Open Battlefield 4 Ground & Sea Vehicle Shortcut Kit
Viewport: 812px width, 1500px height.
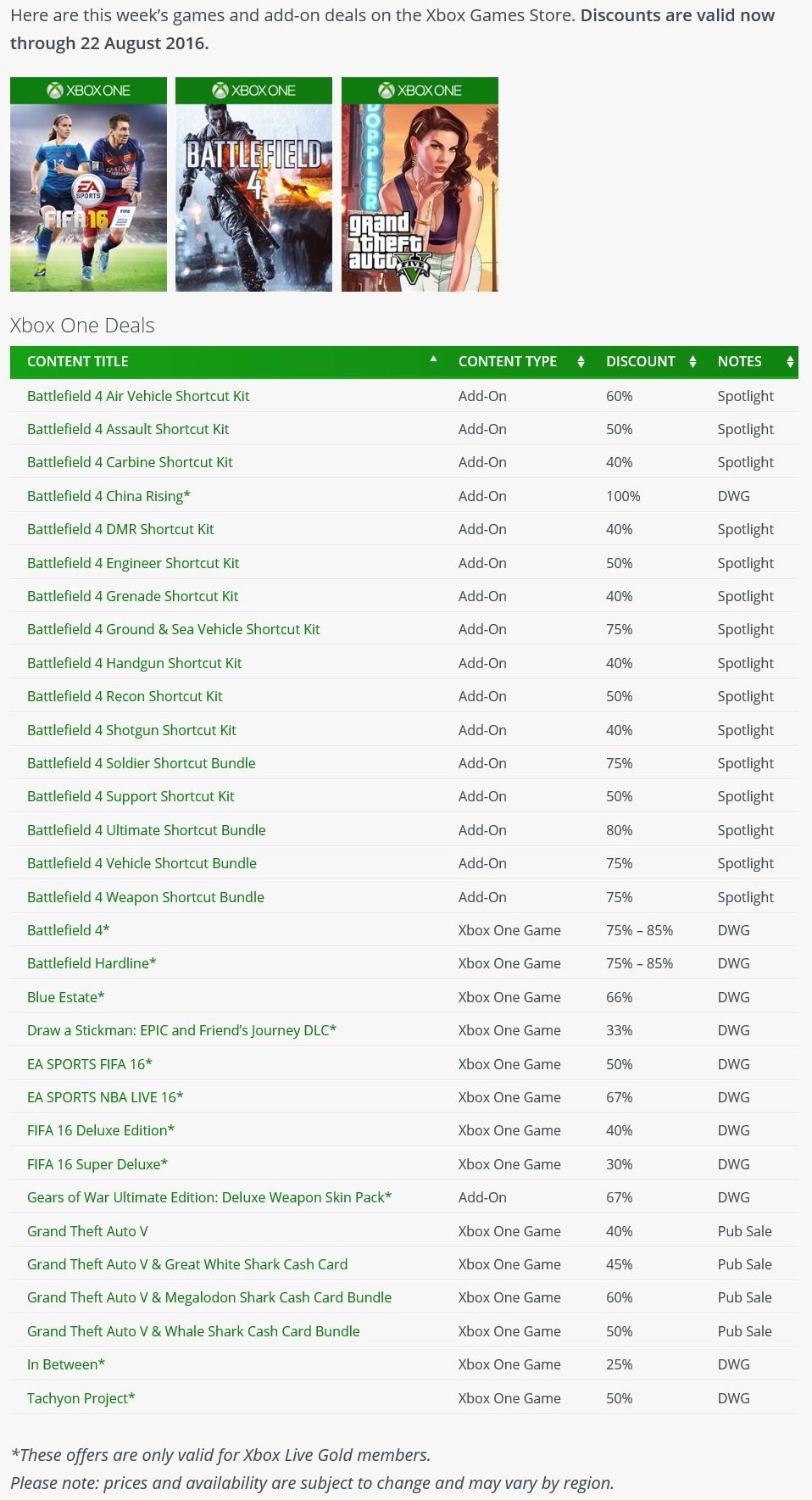(174, 629)
